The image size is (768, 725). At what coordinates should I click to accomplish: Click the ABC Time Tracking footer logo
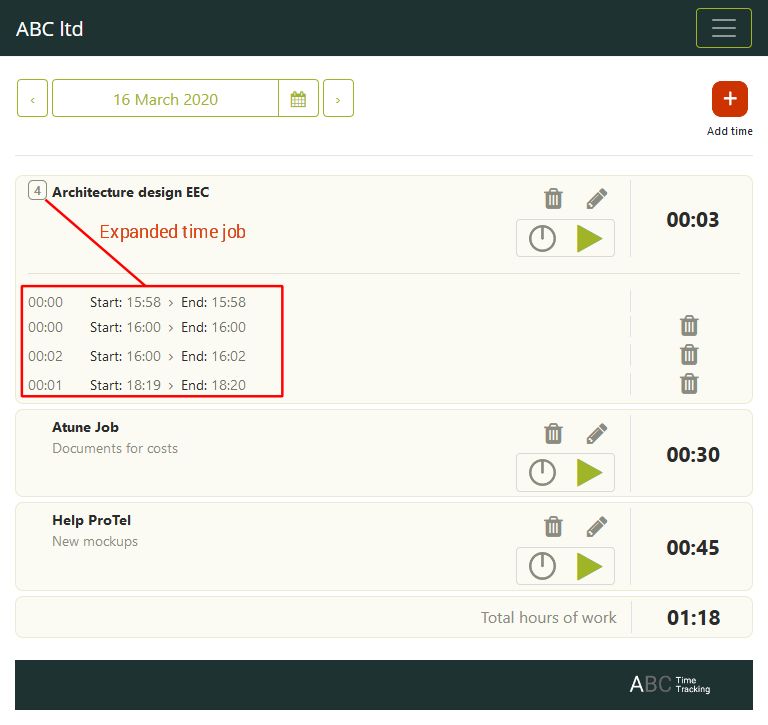click(x=670, y=684)
